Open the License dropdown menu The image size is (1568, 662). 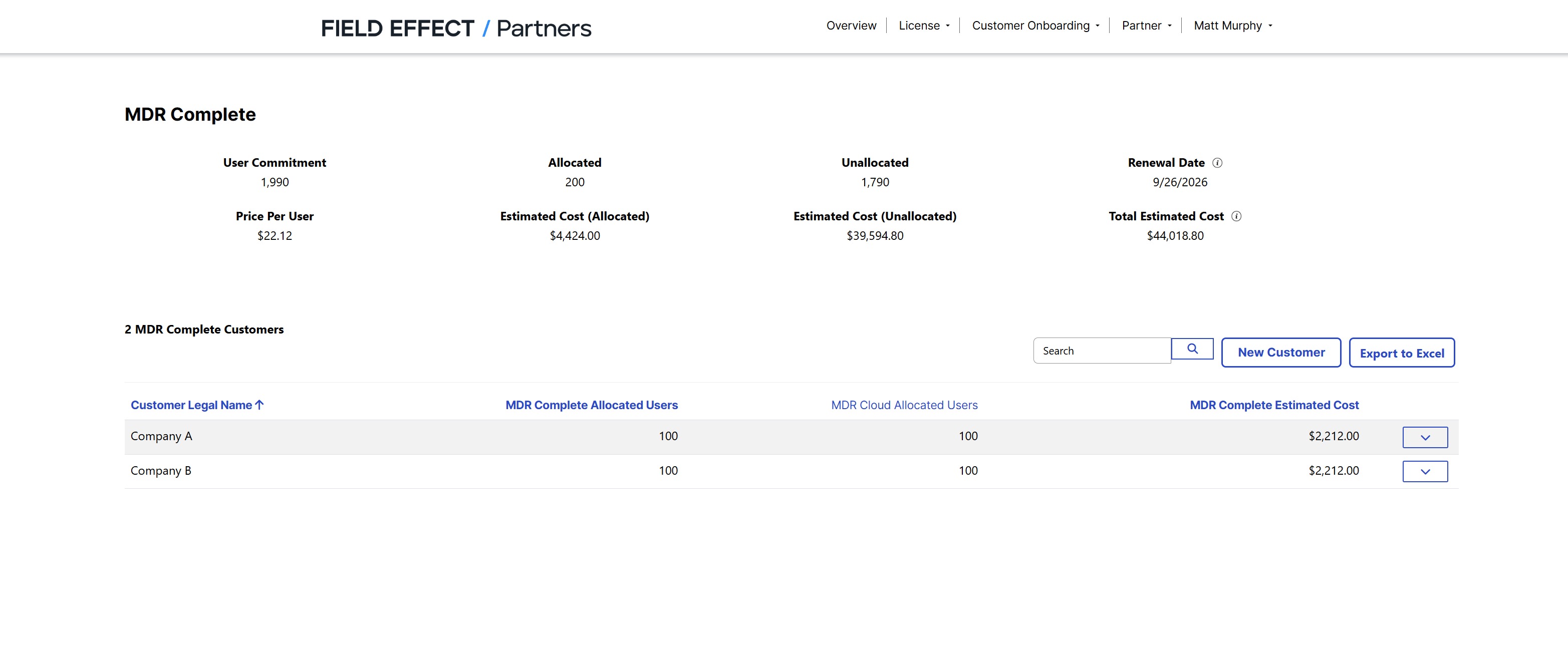(x=923, y=26)
